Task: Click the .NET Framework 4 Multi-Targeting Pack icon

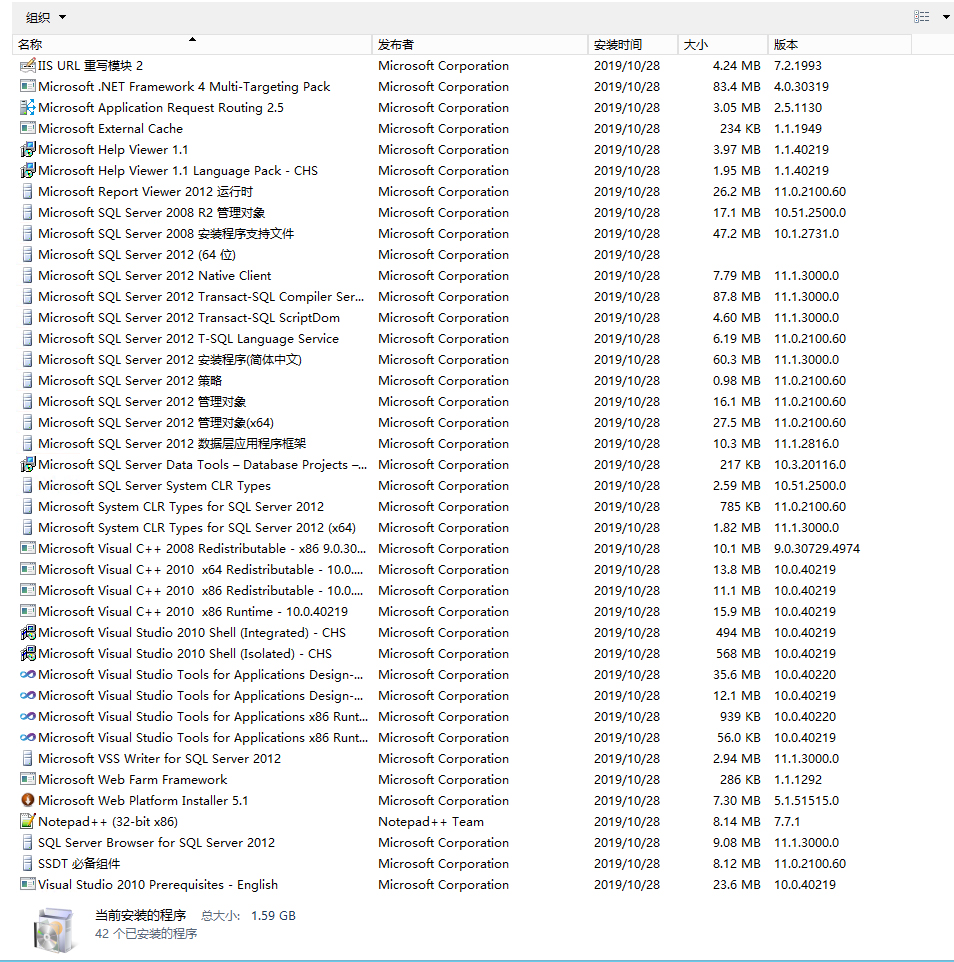Action: tap(28, 87)
